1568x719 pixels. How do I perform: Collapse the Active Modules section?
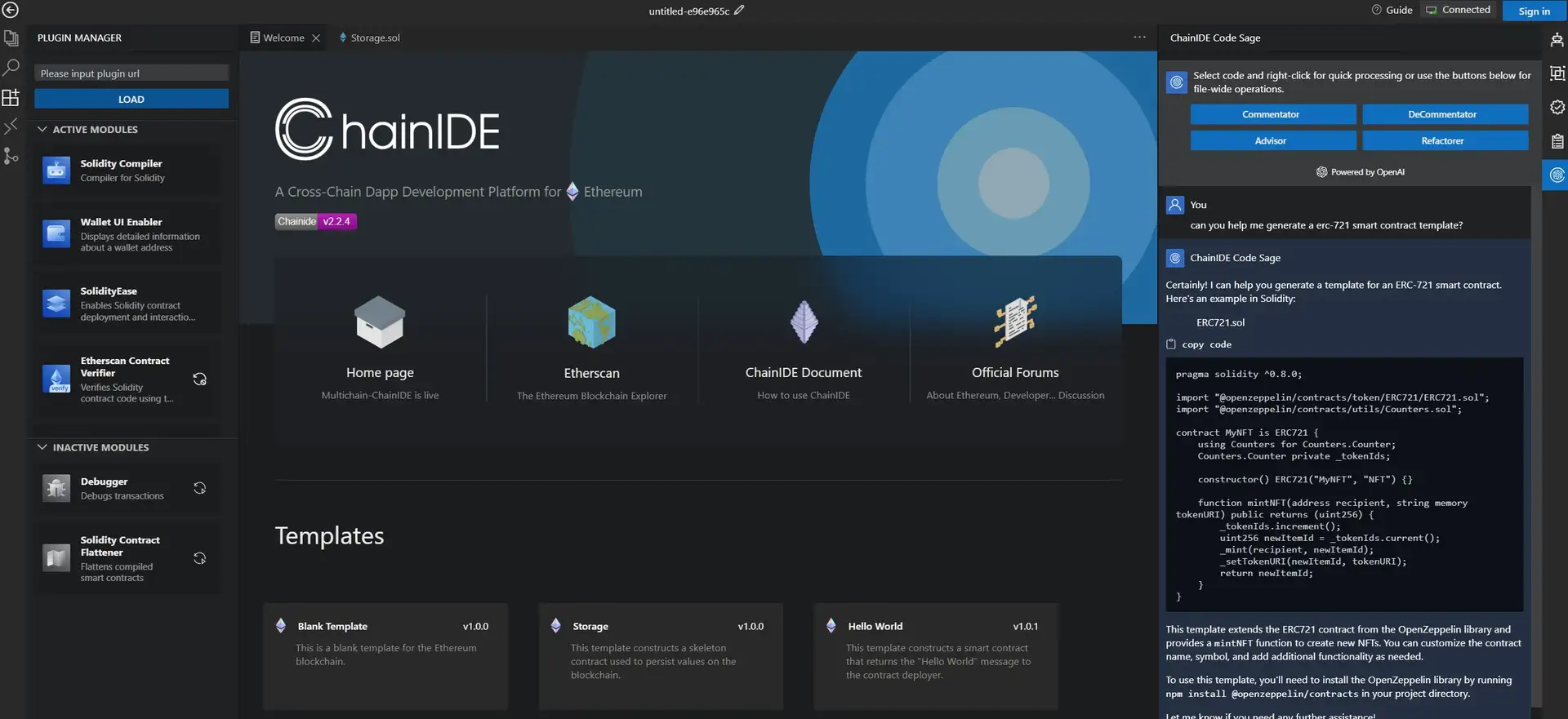tap(42, 130)
